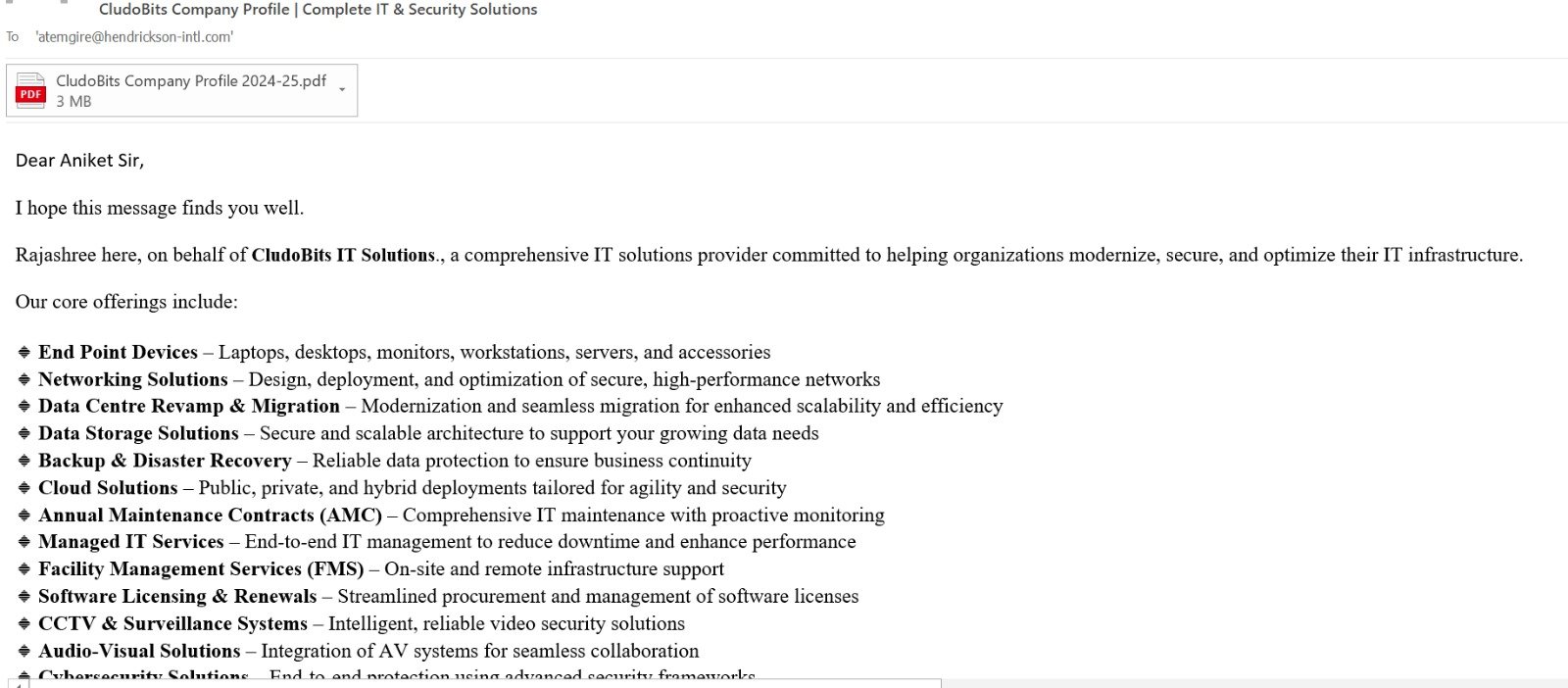
Task: Click the CludoBits Company Profile 2024-25.pdf filename
Action: point(191,81)
